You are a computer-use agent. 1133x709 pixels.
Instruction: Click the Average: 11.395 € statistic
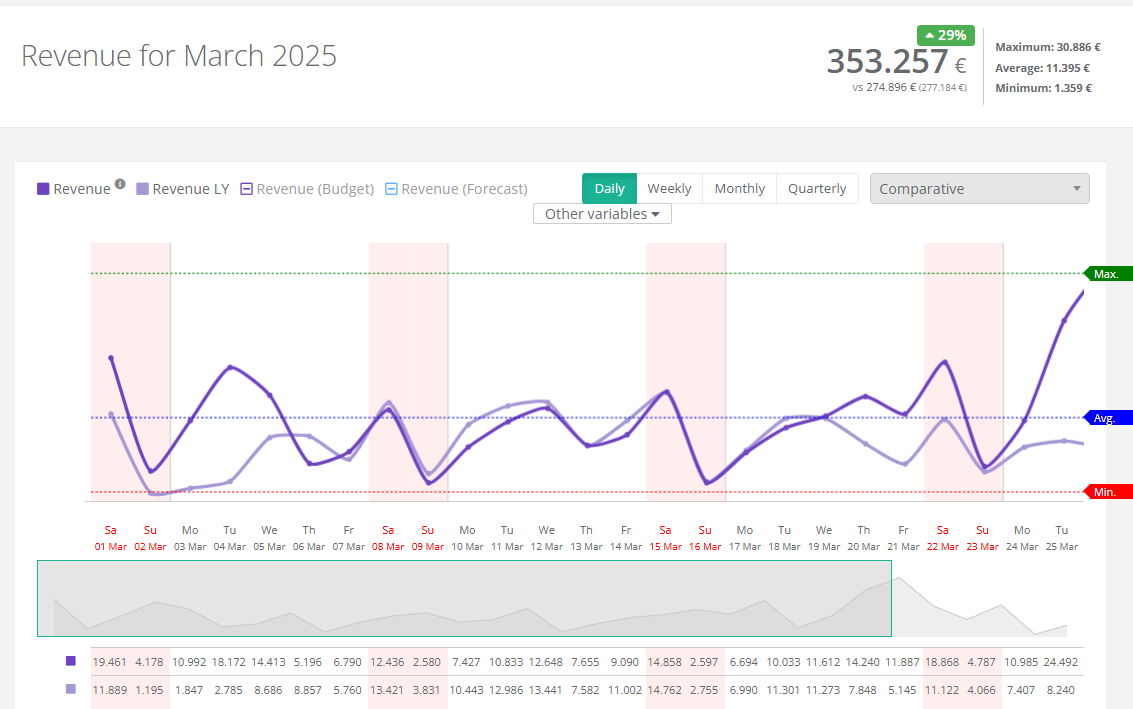pyautogui.click(x=1042, y=68)
